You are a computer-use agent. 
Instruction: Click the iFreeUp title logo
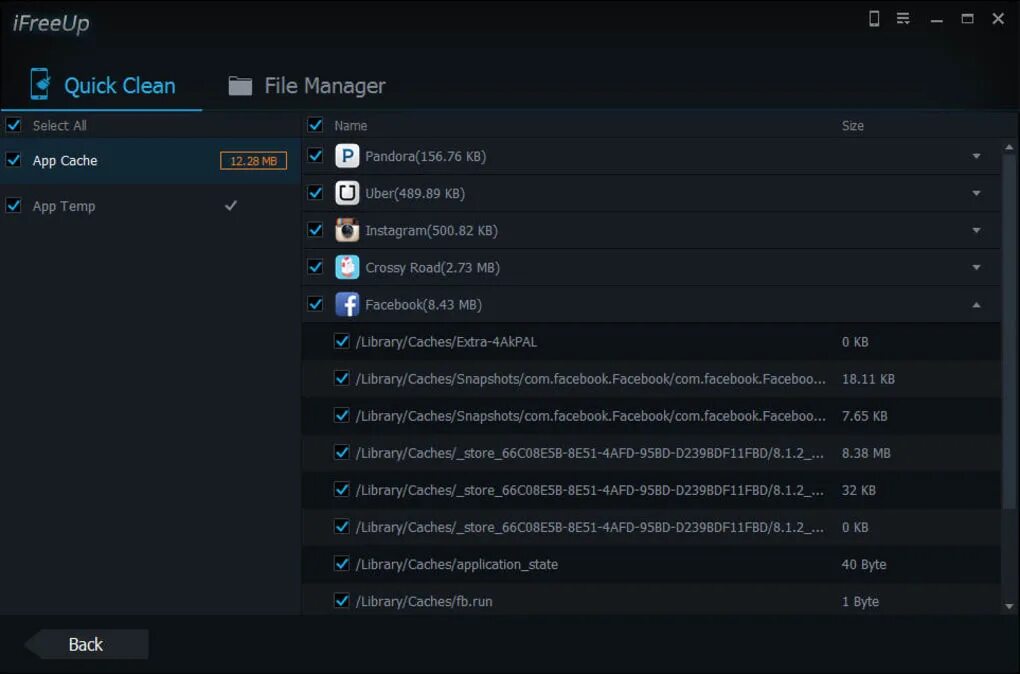point(51,23)
